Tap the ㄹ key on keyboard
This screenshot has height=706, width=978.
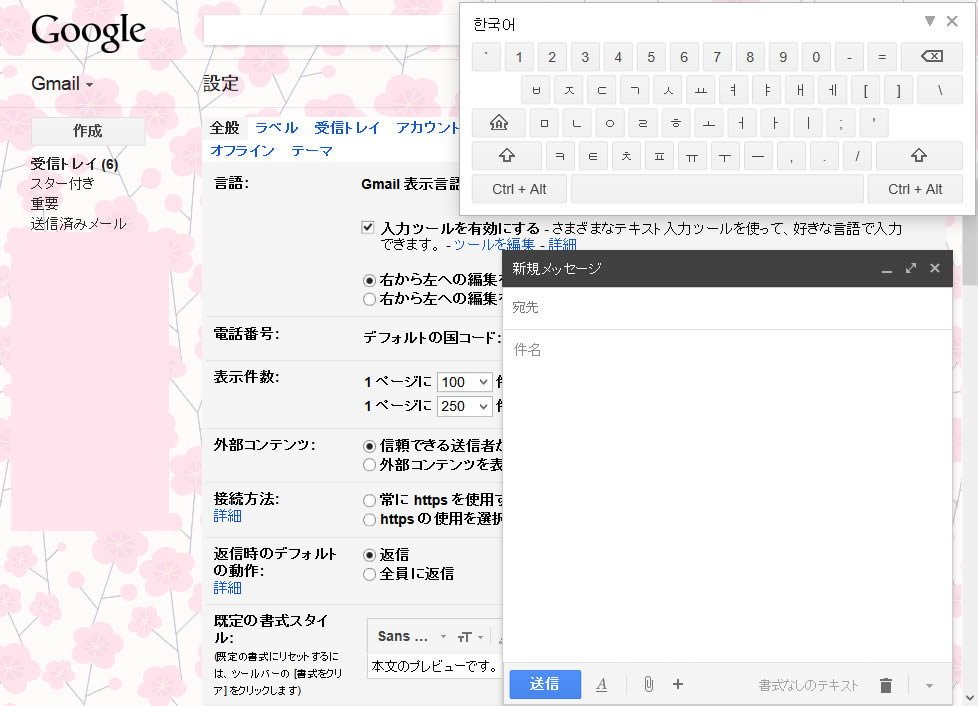click(x=643, y=123)
